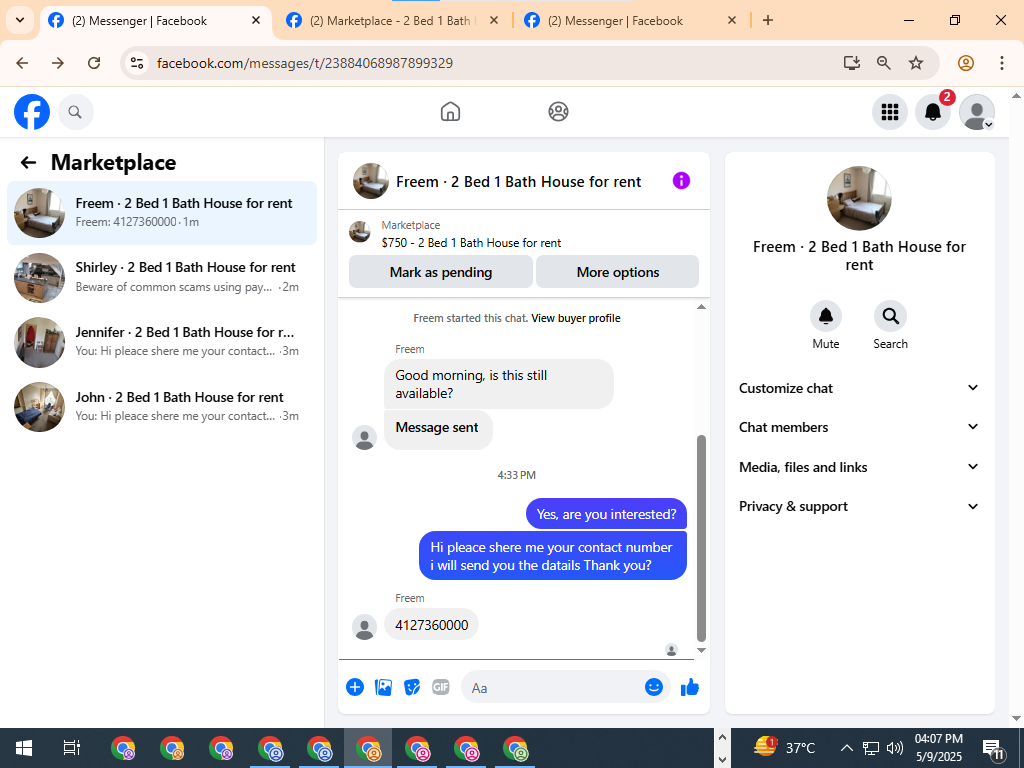Open weather widget showing 37°C
Viewport: 1024px width, 768px height.
[785, 747]
